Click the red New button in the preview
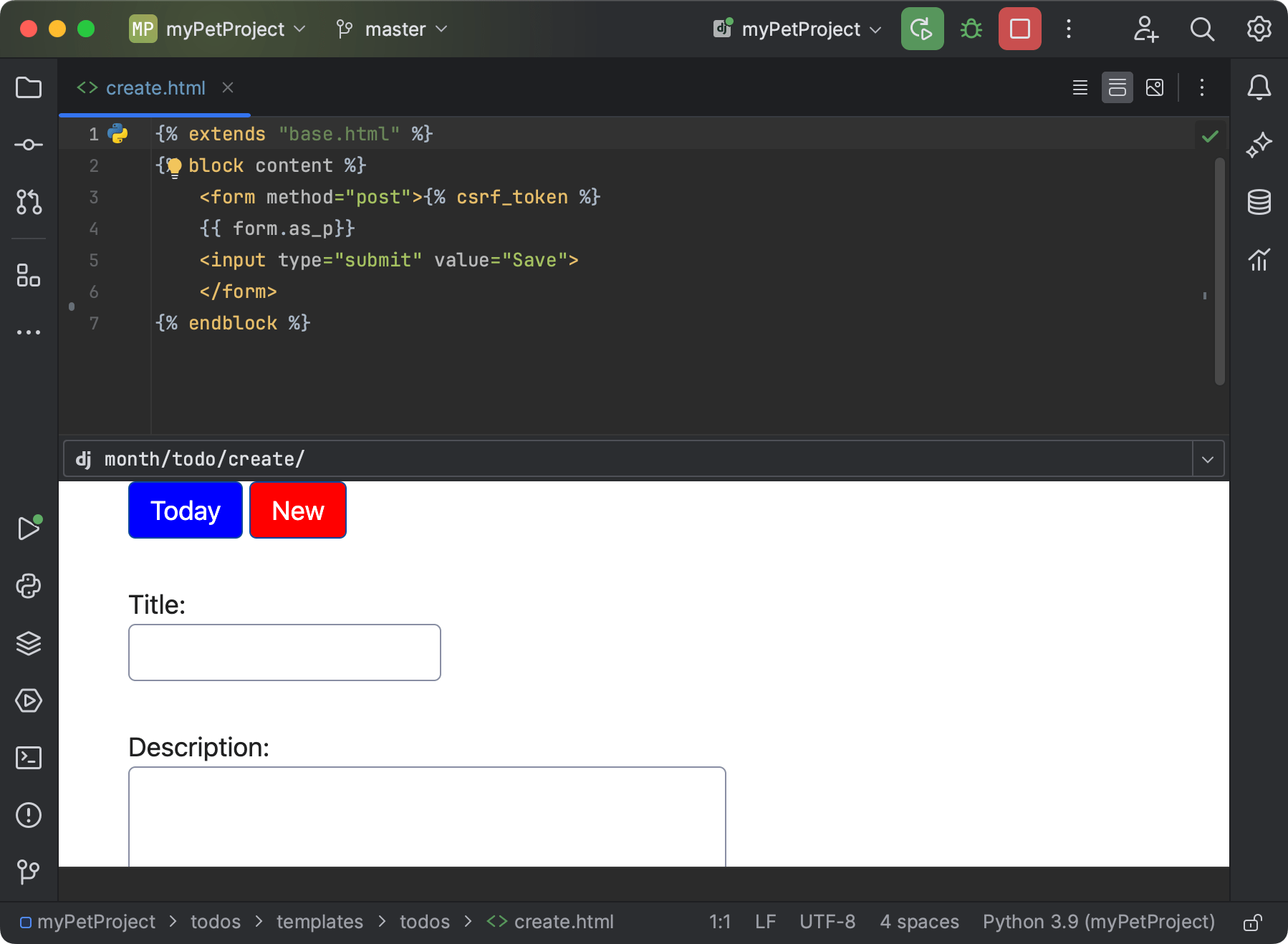Screen dimensions: 1288x944 coord(297,510)
